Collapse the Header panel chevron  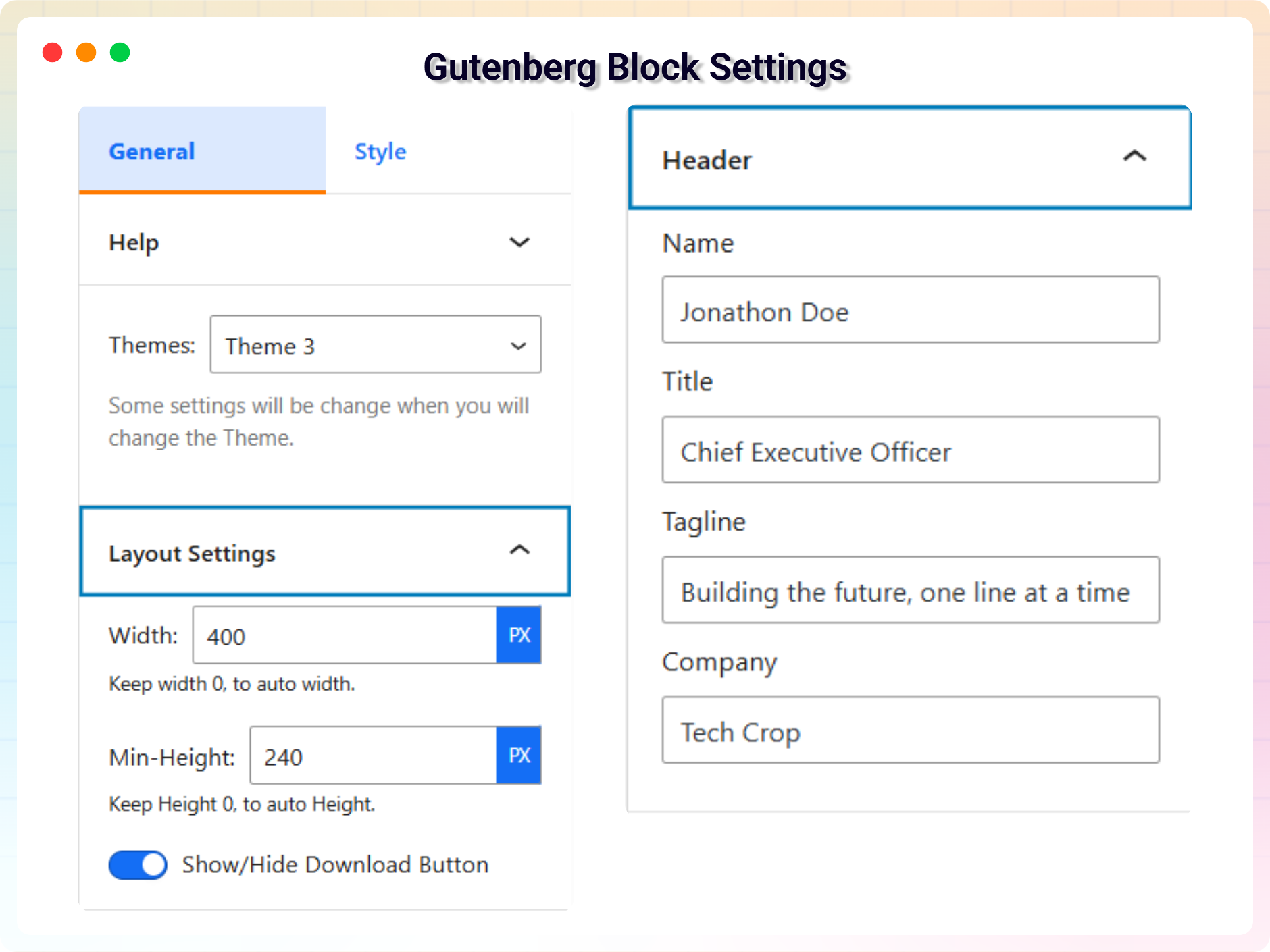click(1134, 157)
